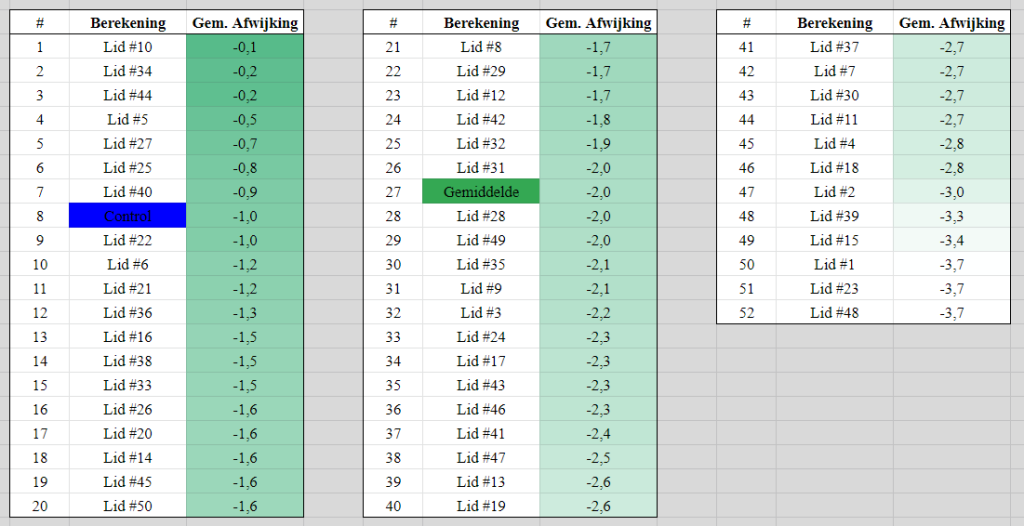Select the Lid #50 cell
The image size is (1024, 526).
127,506
